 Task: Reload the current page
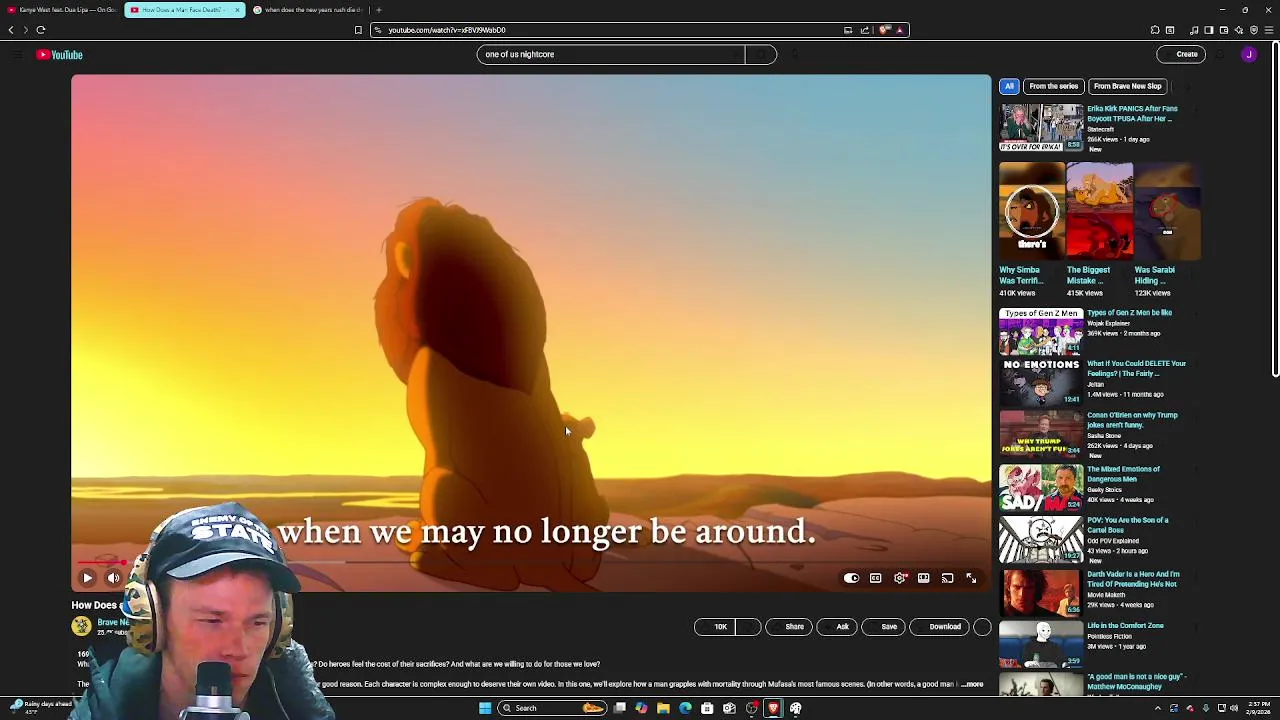41,30
